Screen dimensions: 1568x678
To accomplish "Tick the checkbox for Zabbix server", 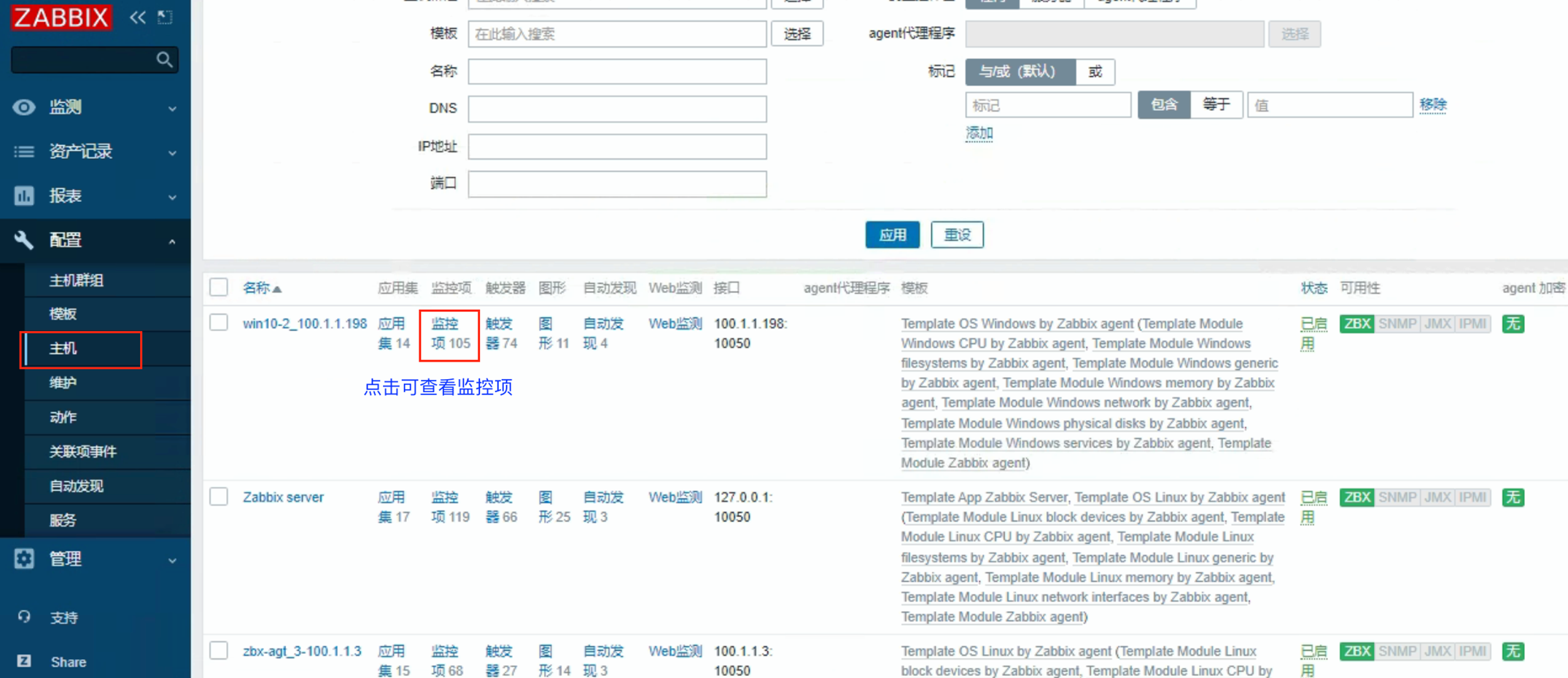I will pyautogui.click(x=219, y=496).
